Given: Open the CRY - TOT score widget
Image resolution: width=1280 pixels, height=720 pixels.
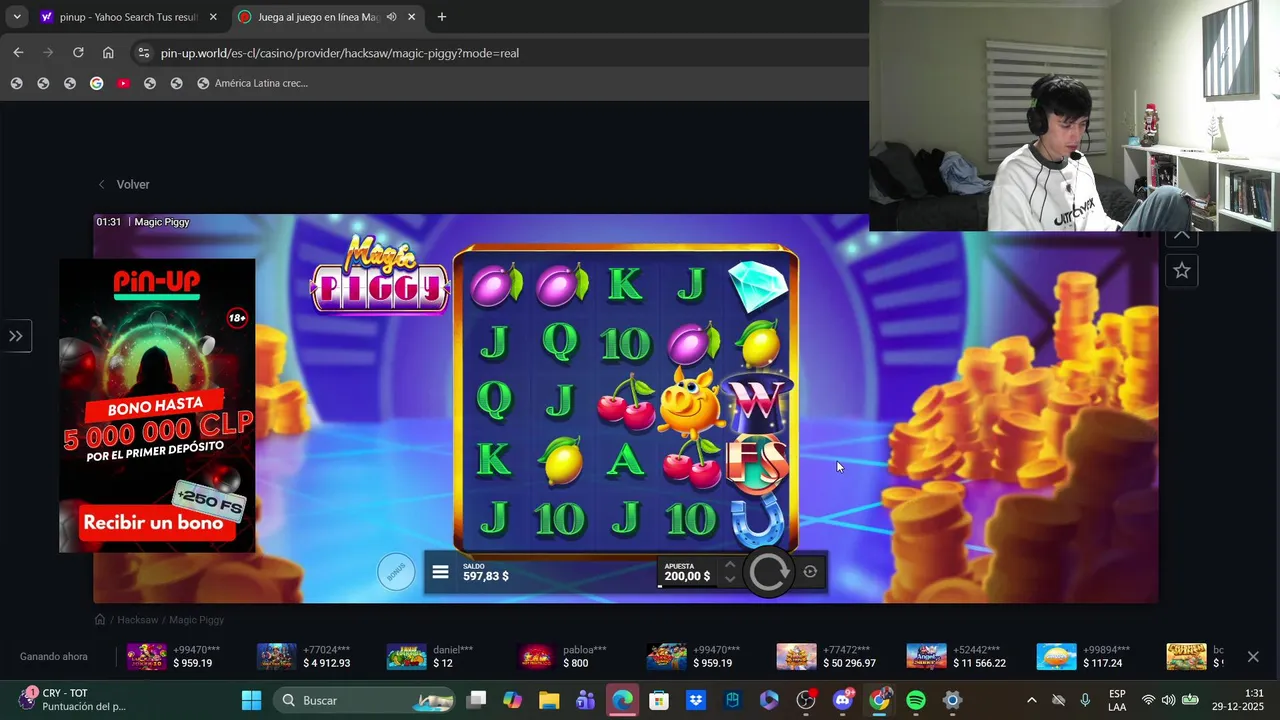Looking at the screenshot, I should (72, 700).
